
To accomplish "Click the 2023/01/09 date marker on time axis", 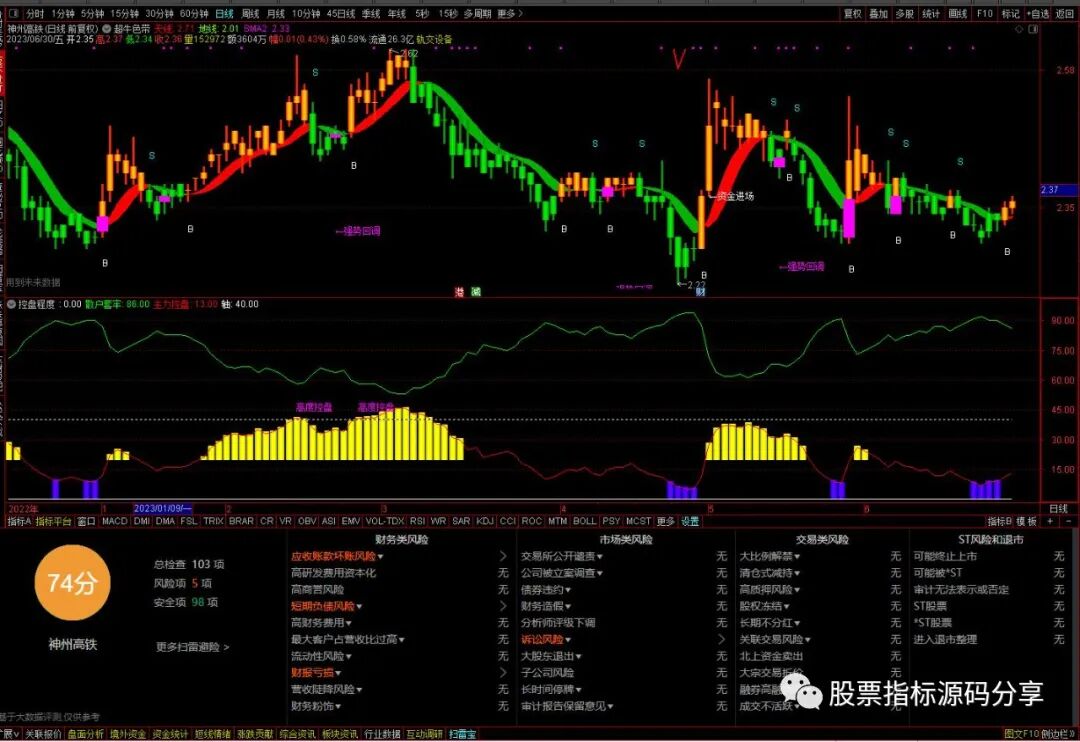I will [x=163, y=508].
